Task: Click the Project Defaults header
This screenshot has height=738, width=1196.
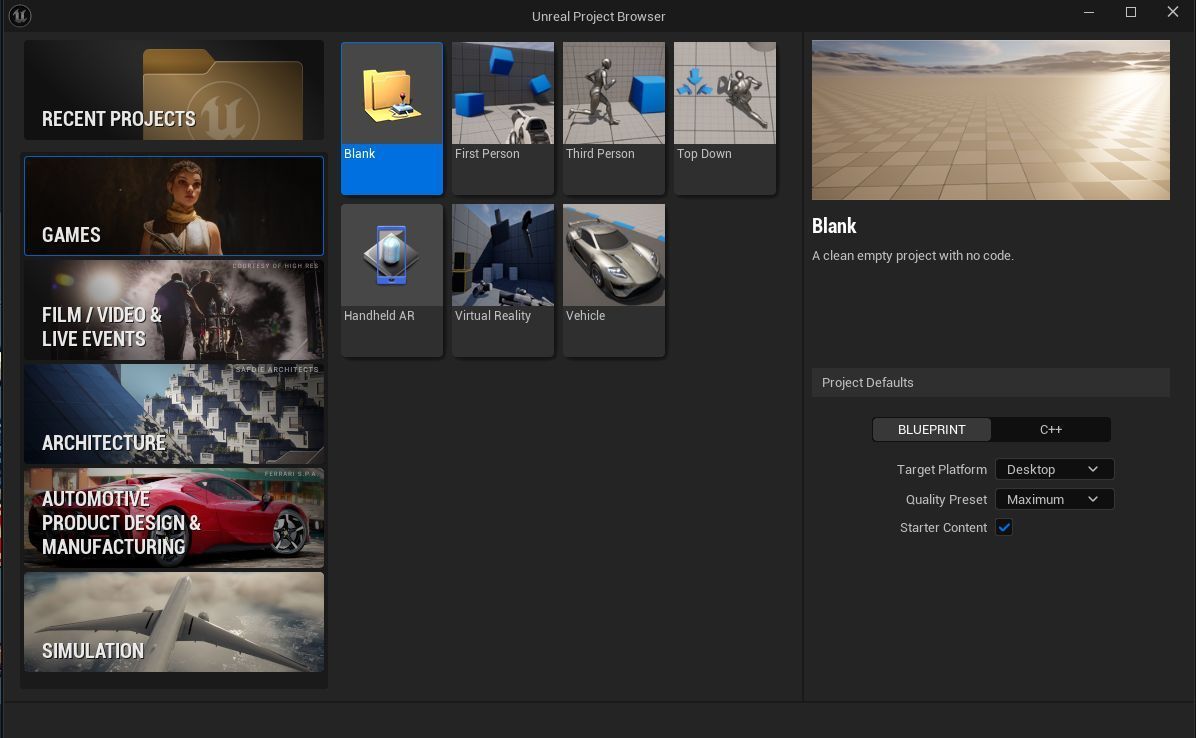Action: pyautogui.click(x=990, y=383)
